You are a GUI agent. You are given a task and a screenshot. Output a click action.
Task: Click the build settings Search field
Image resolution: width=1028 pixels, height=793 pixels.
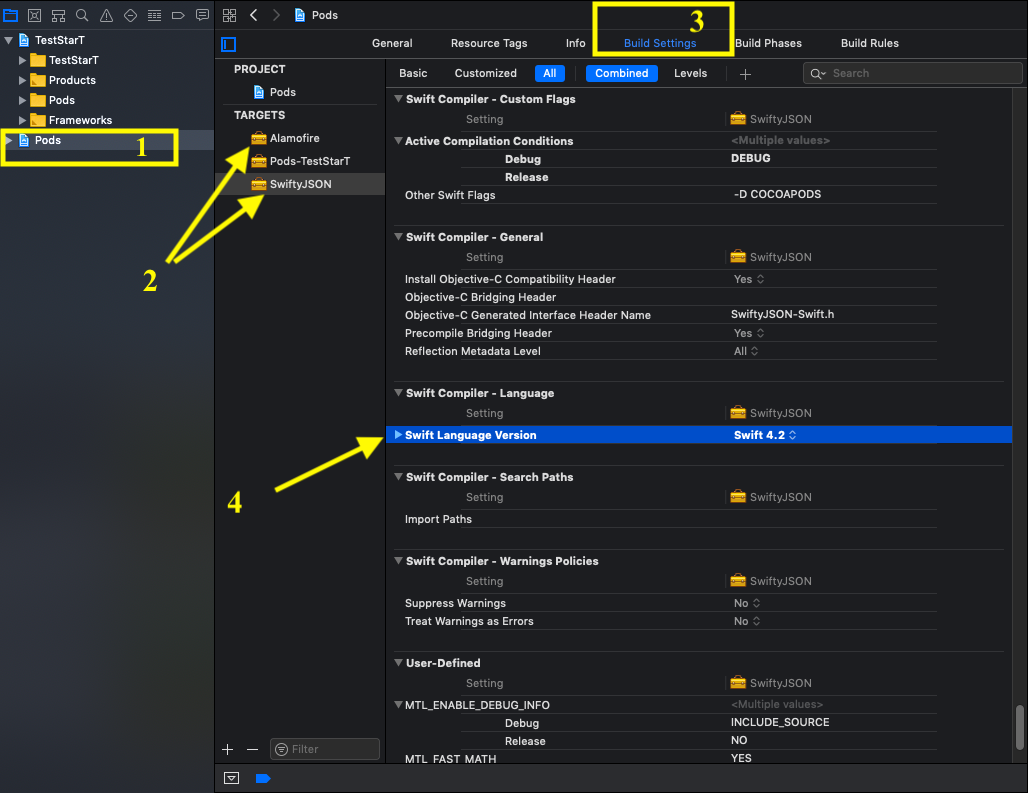click(x=912, y=73)
